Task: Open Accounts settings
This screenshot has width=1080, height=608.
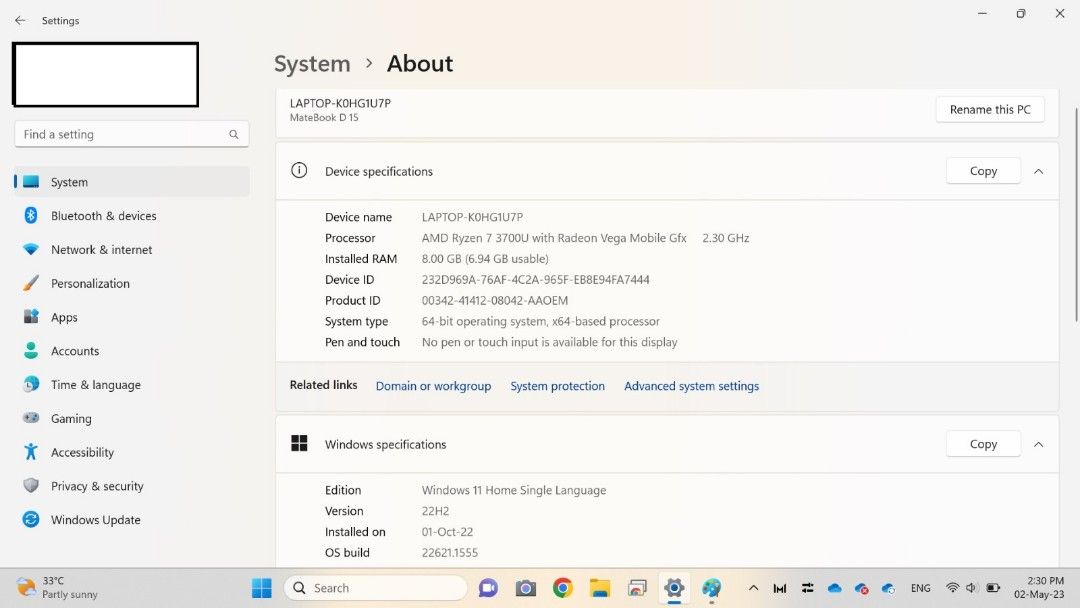Action: (x=132, y=350)
